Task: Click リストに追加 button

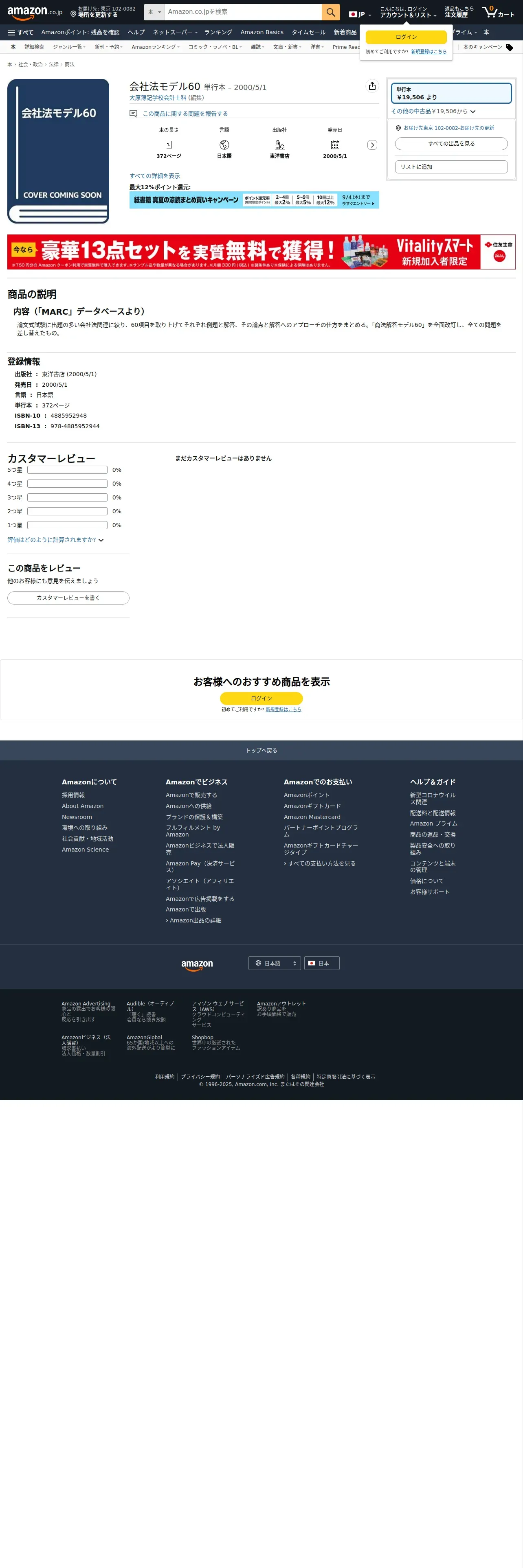Action: click(x=451, y=167)
